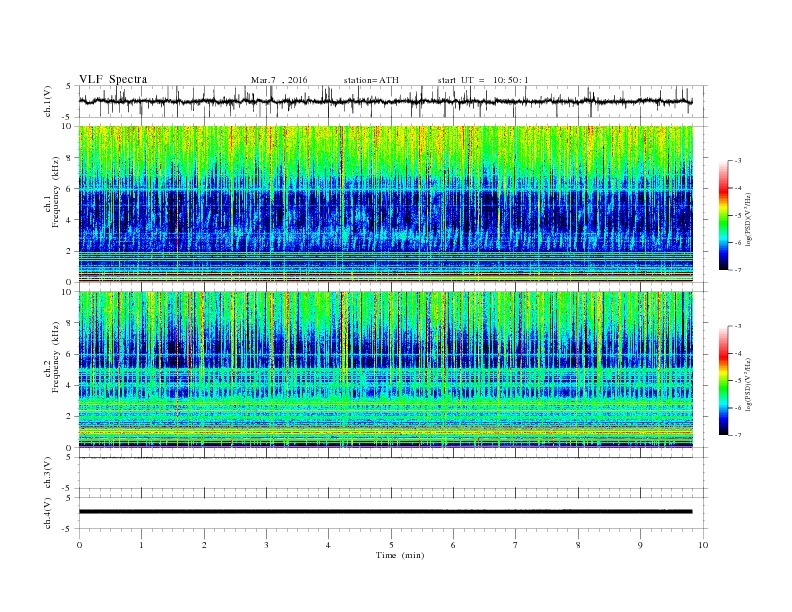
Task: Click the time axis tick label '3'
Action: (x=266, y=545)
